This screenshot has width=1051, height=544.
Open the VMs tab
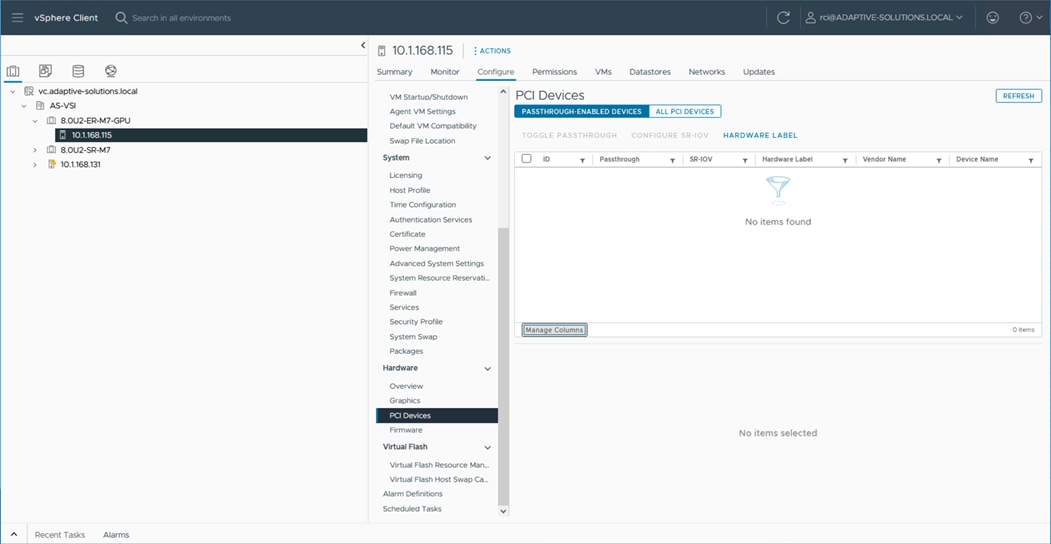click(603, 72)
